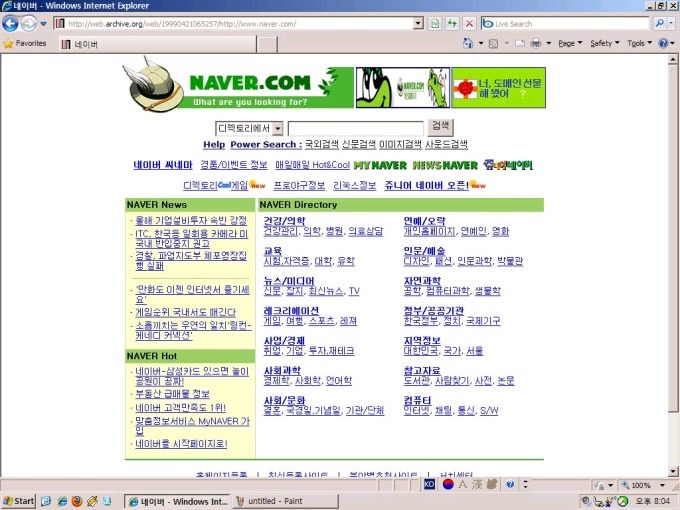Open the 디렉토리에서 search scope dropdown
680x510 pixels.
(278, 128)
